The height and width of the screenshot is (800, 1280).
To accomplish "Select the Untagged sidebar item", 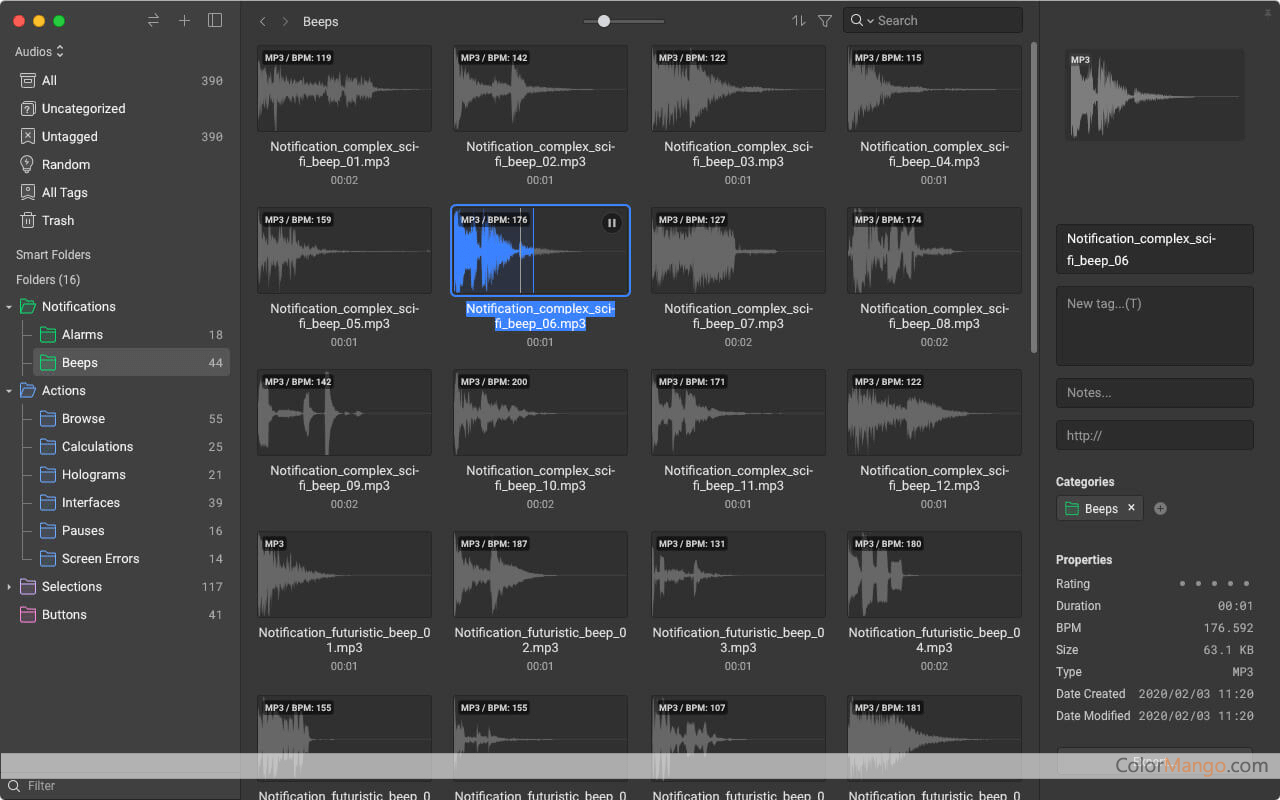I will (69, 137).
